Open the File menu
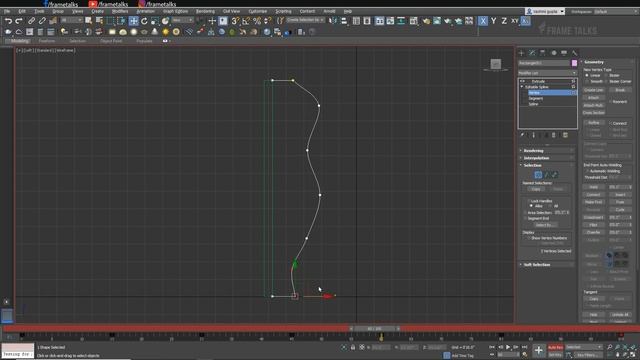This screenshot has width=640, height=360. pyautogui.click(x=7, y=11)
